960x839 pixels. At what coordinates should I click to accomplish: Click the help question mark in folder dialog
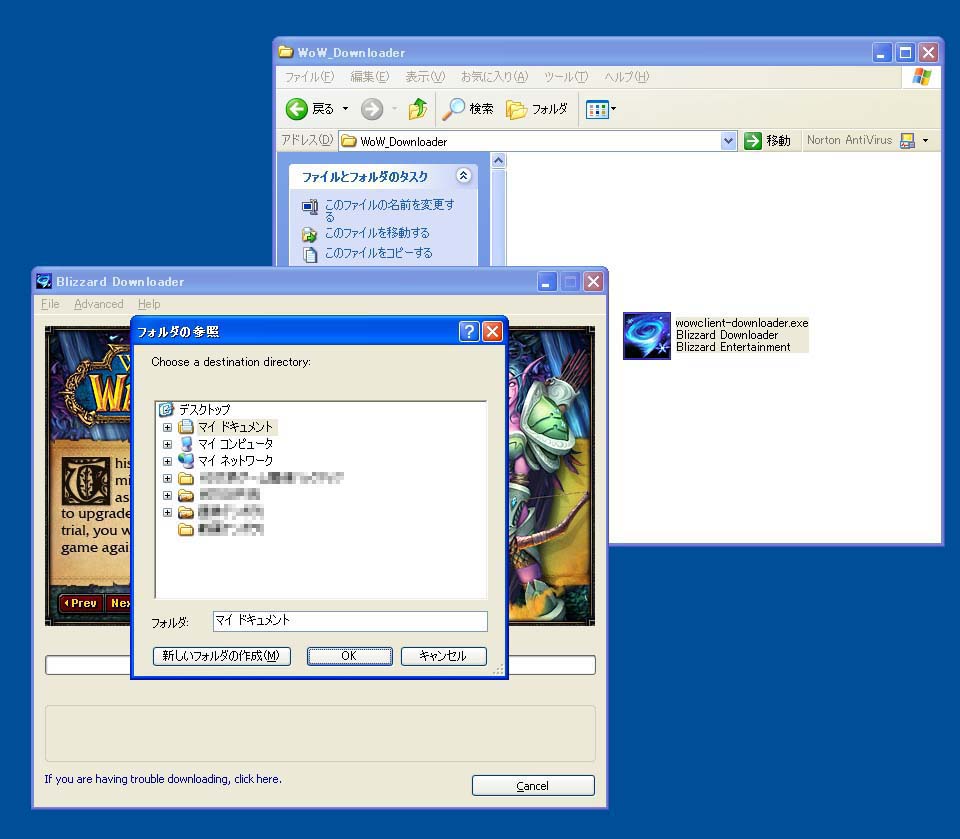tap(469, 331)
